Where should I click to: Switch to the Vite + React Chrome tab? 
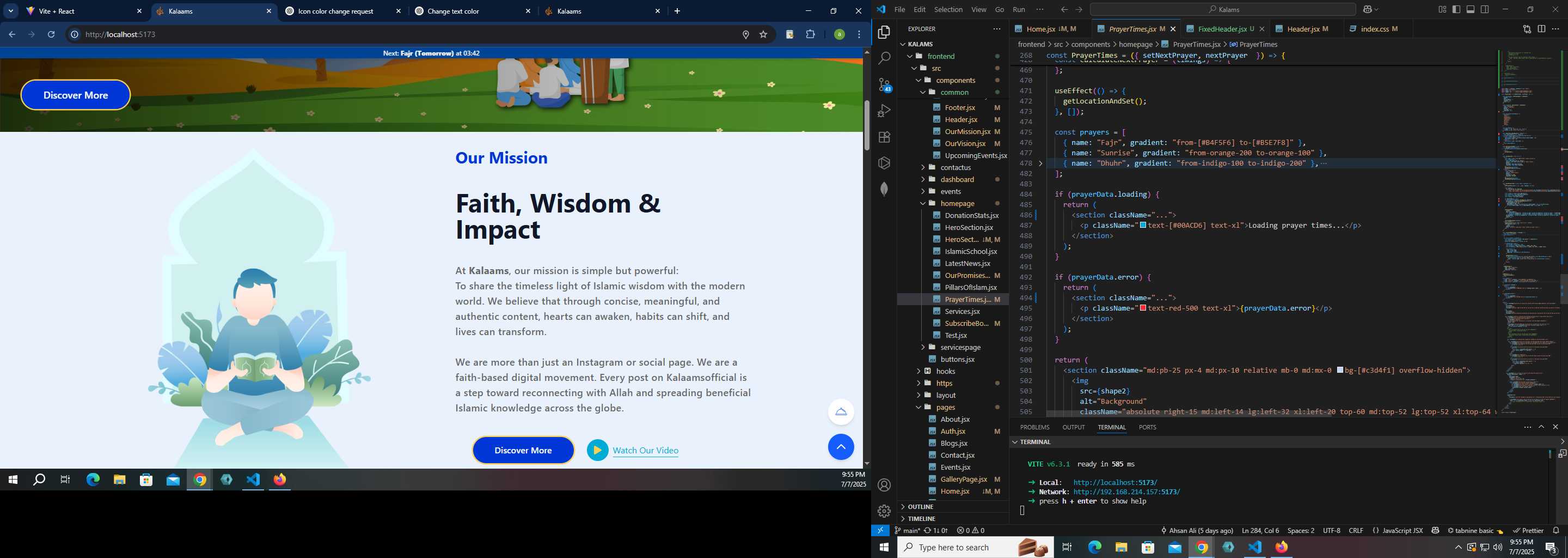click(84, 11)
